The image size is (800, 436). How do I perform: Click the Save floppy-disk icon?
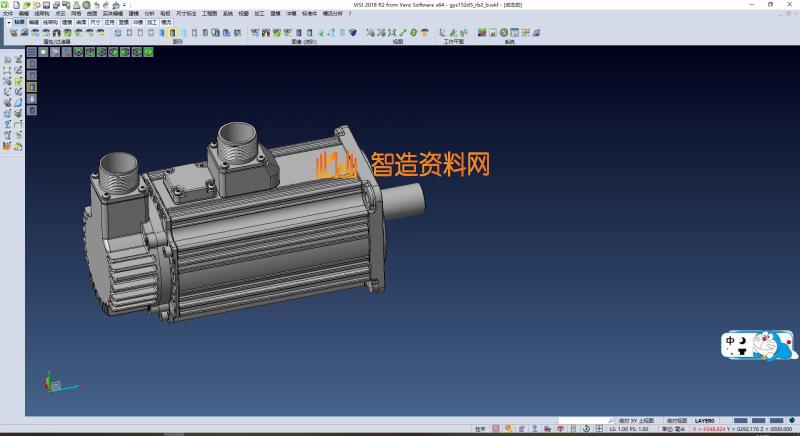point(46,5)
